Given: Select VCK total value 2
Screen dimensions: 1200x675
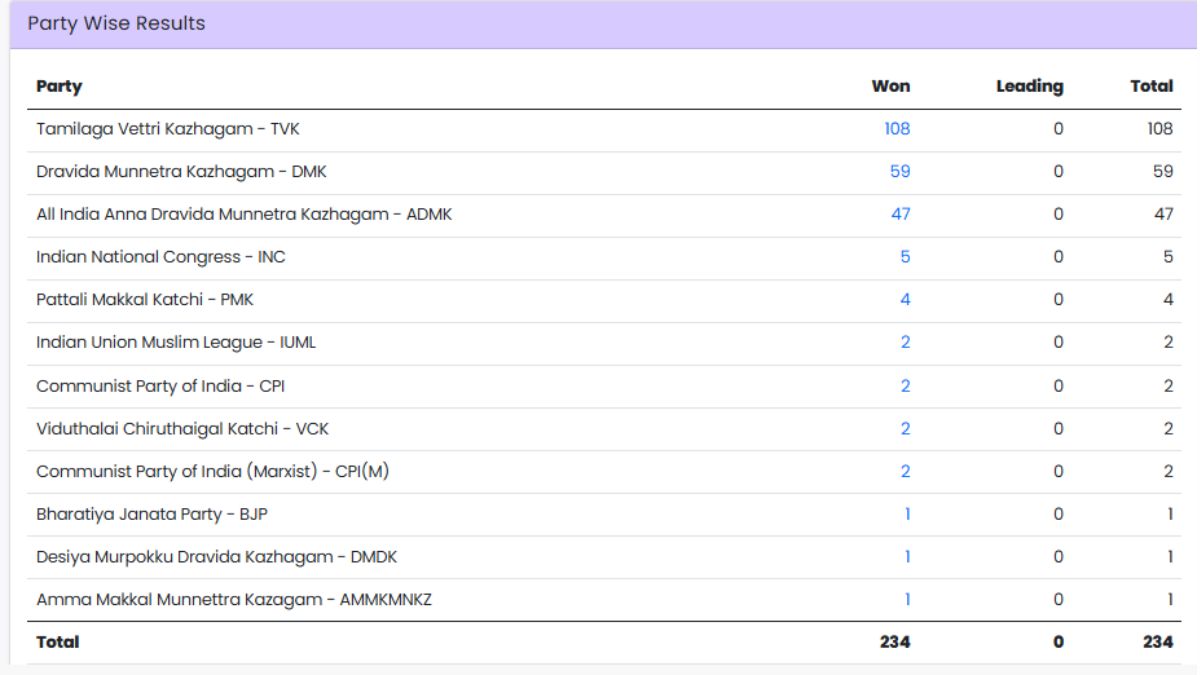Looking at the screenshot, I should pyautogui.click(x=1168, y=428).
